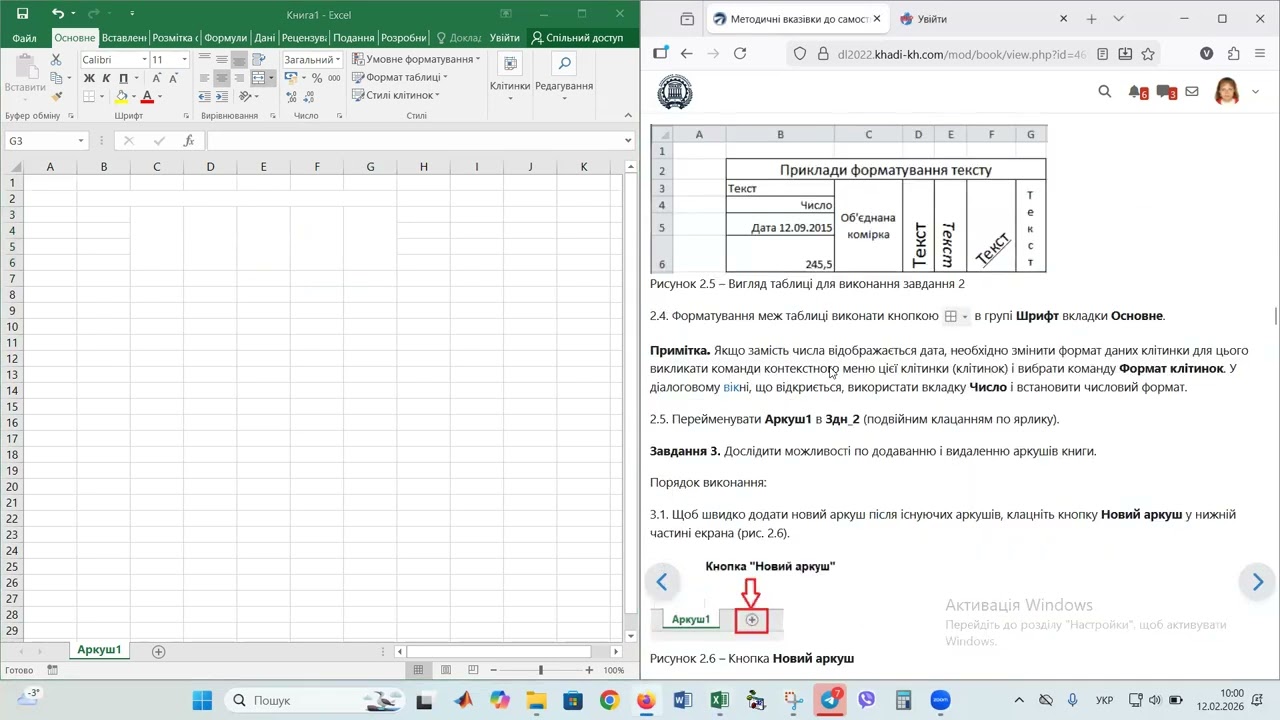The height and width of the screenshot is (720, 1280).
Task: Open the Name Box dropdown arrow
Action: (81, 141)
